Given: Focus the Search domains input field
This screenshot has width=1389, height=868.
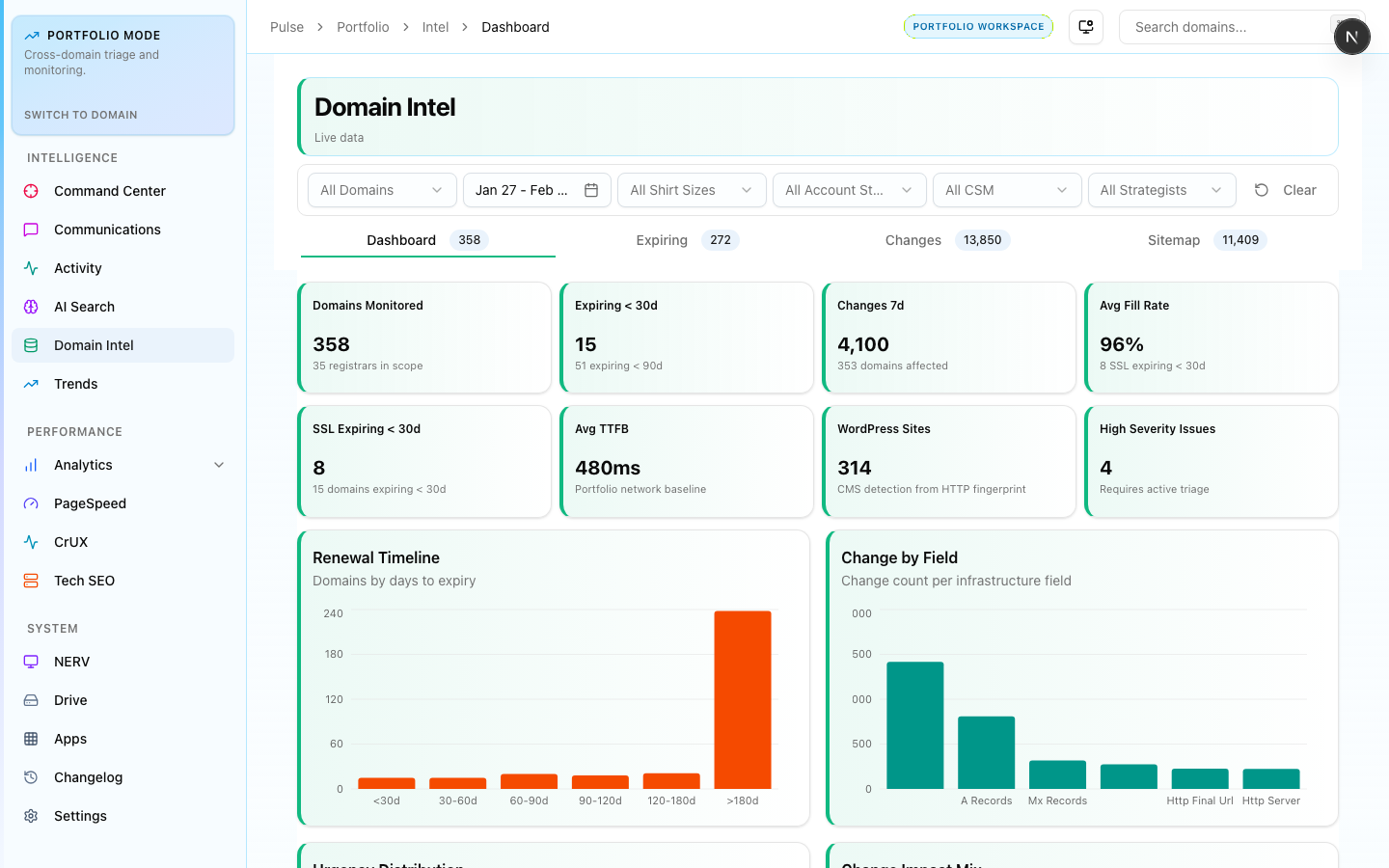Looking at the screenshot, I should [x=1223, y=27].
